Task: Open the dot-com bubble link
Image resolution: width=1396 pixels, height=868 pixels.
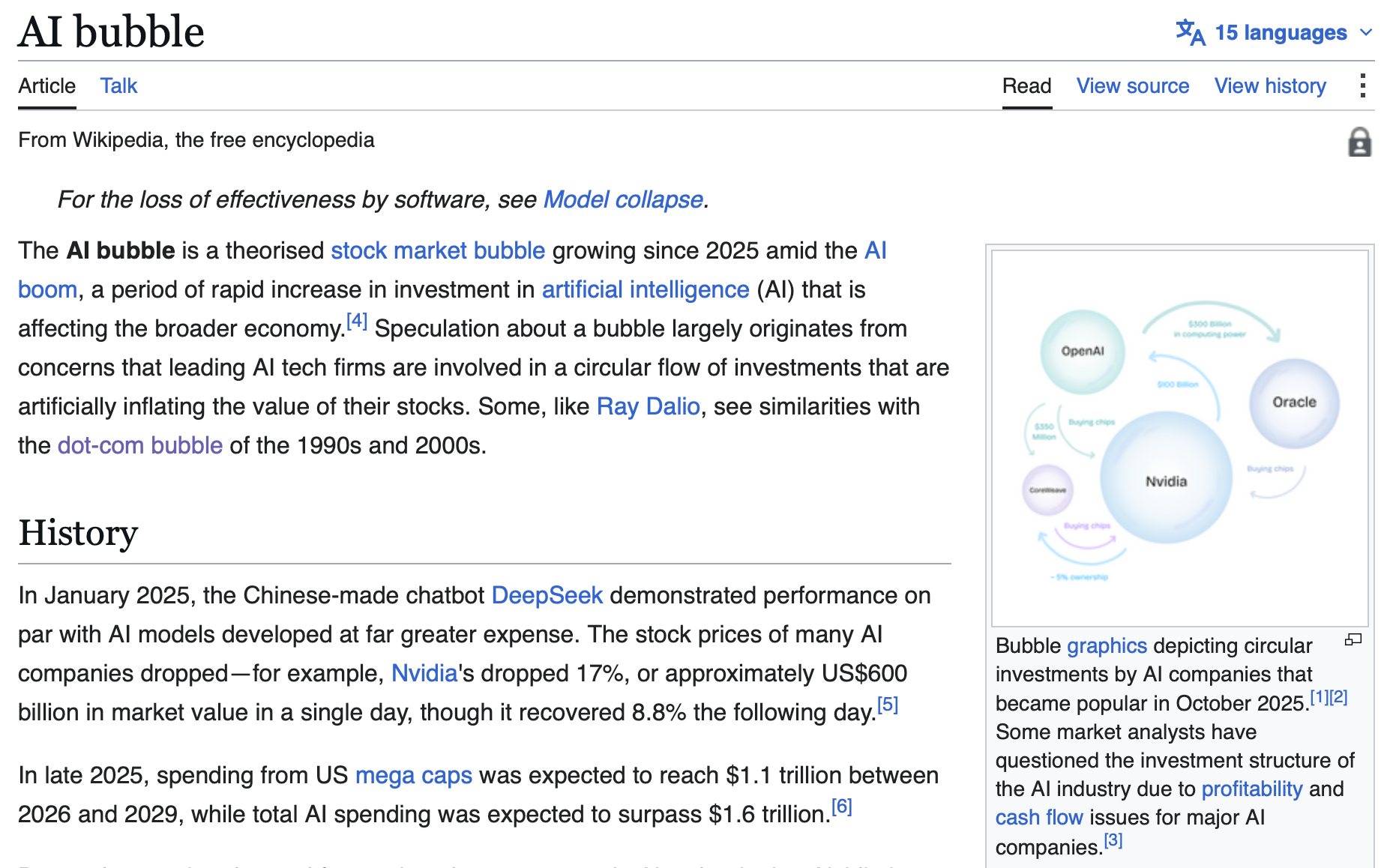Action: click(140, 445)
